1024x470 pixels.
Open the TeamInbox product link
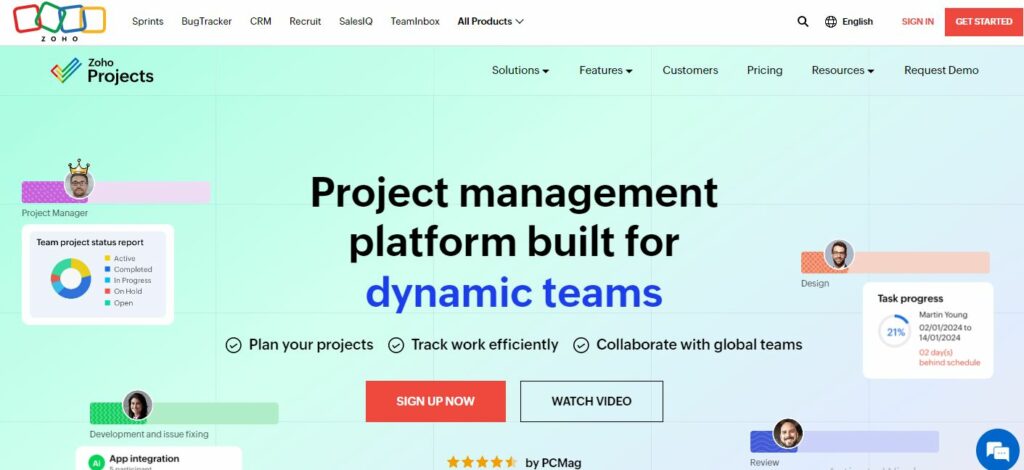pos(415,22)
